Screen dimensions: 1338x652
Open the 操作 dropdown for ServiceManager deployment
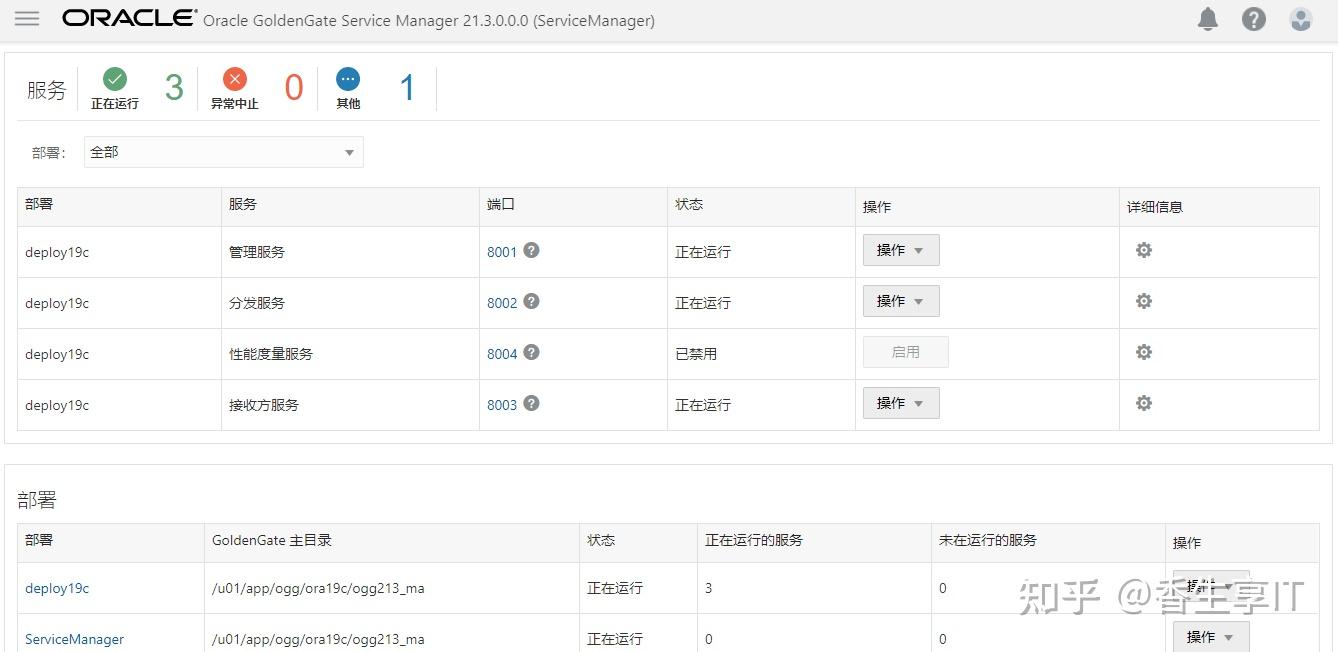(x=1210, y=636)
